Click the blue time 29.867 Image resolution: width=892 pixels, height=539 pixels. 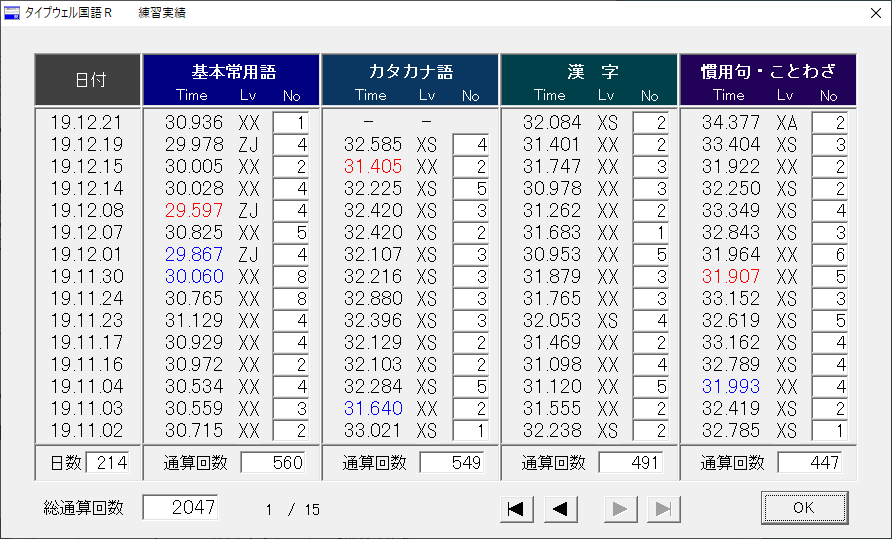(x=194, y=254)
